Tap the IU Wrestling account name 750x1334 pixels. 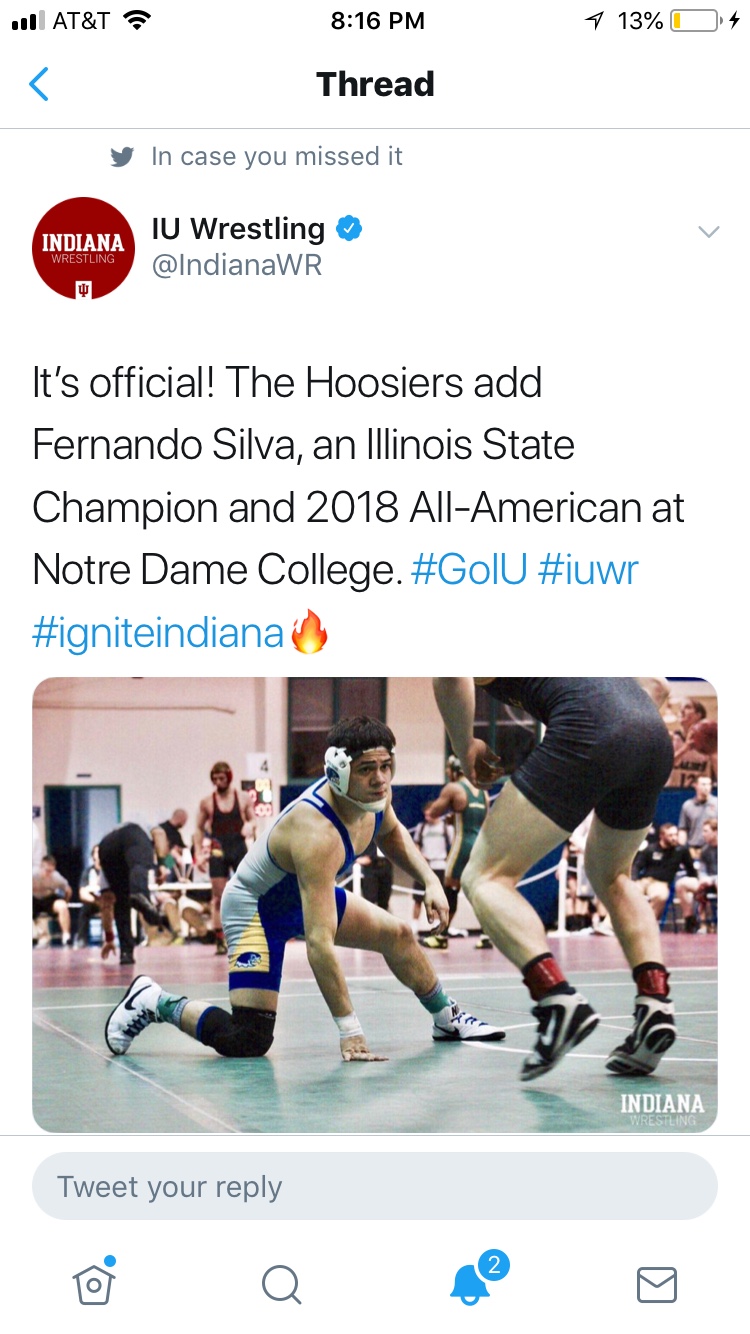pos(238,229)
